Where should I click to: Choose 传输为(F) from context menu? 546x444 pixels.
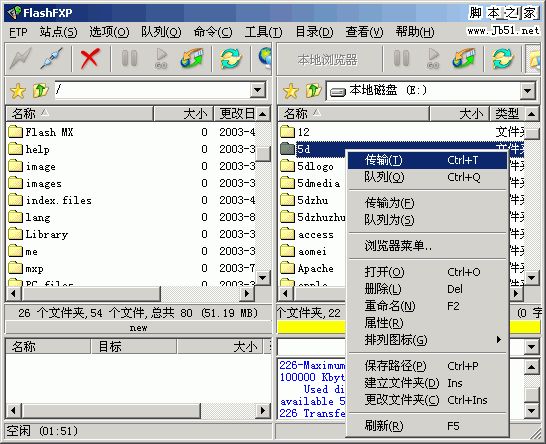coord(427,203)
